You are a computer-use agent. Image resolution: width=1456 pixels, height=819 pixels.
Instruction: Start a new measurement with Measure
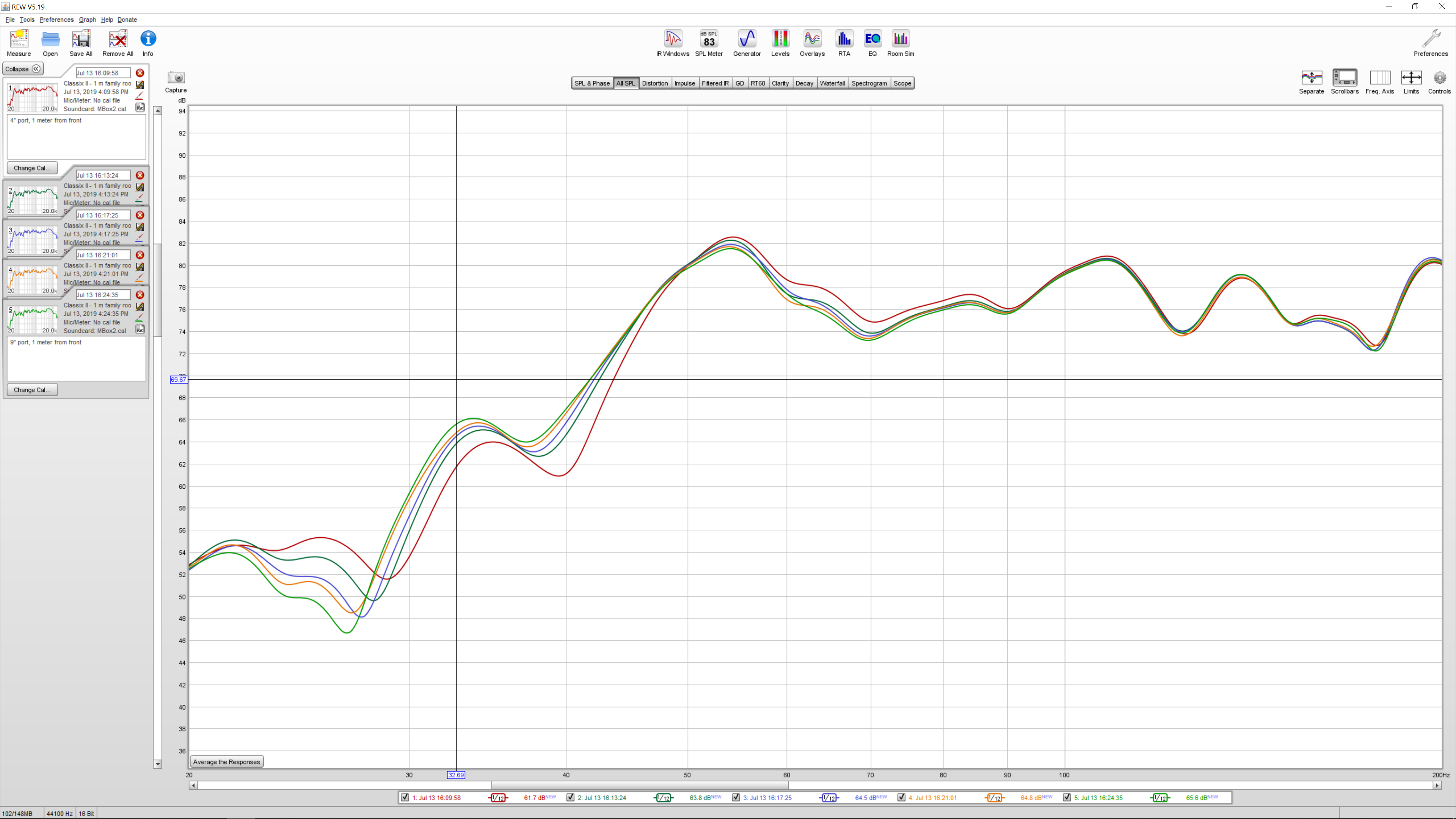pos(19,43)
